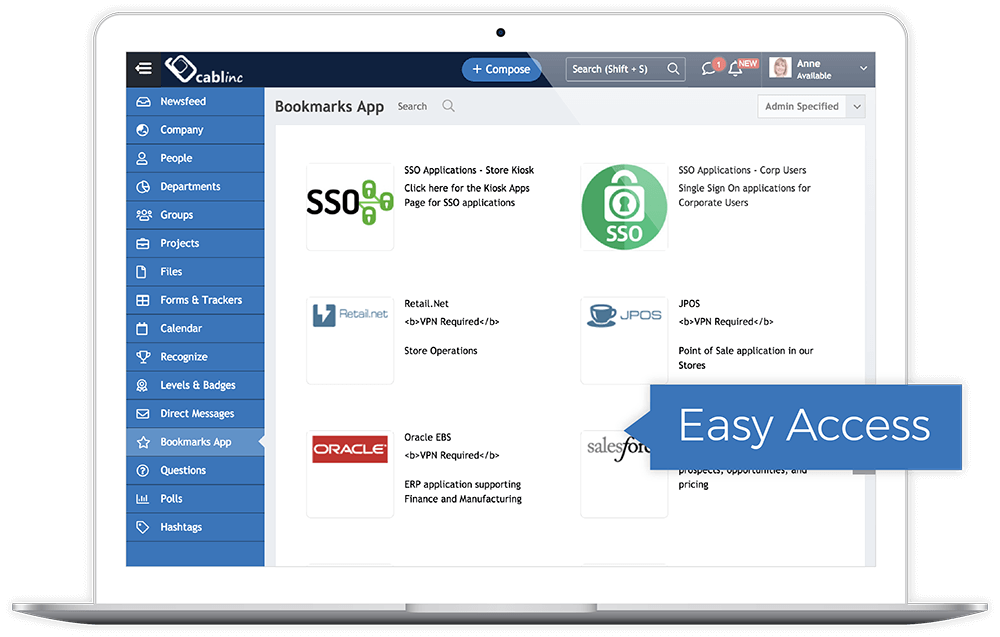
Task: Click Forms & Trackers grid icon
Action: tap(143, 300)
